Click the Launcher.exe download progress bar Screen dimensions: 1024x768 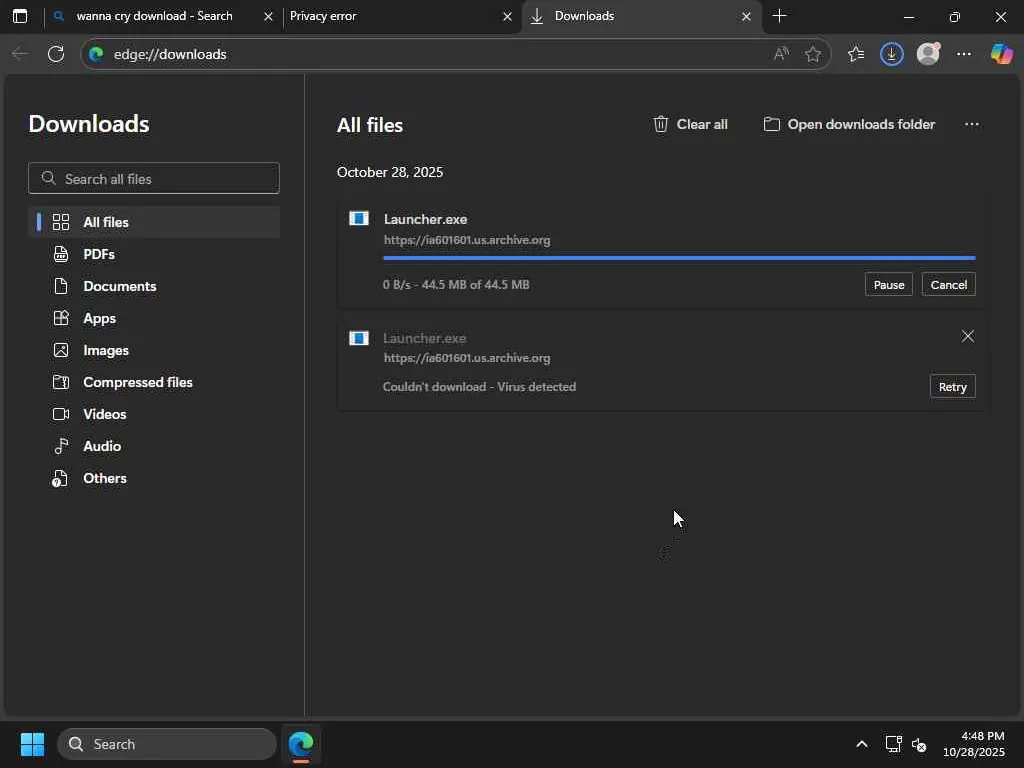click(678, 258)
